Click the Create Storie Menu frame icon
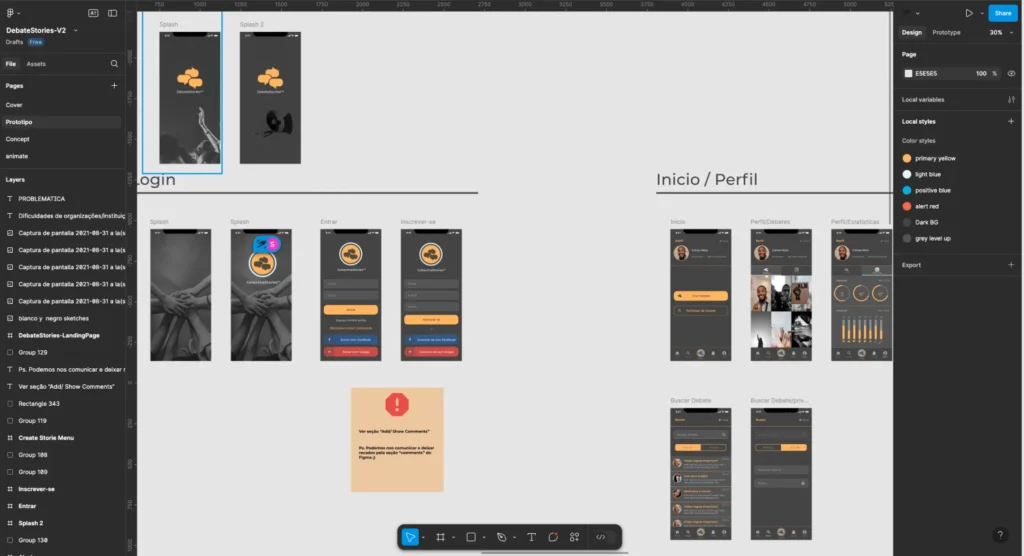This screenshot has height=556, width=1024. coord(10,438)
